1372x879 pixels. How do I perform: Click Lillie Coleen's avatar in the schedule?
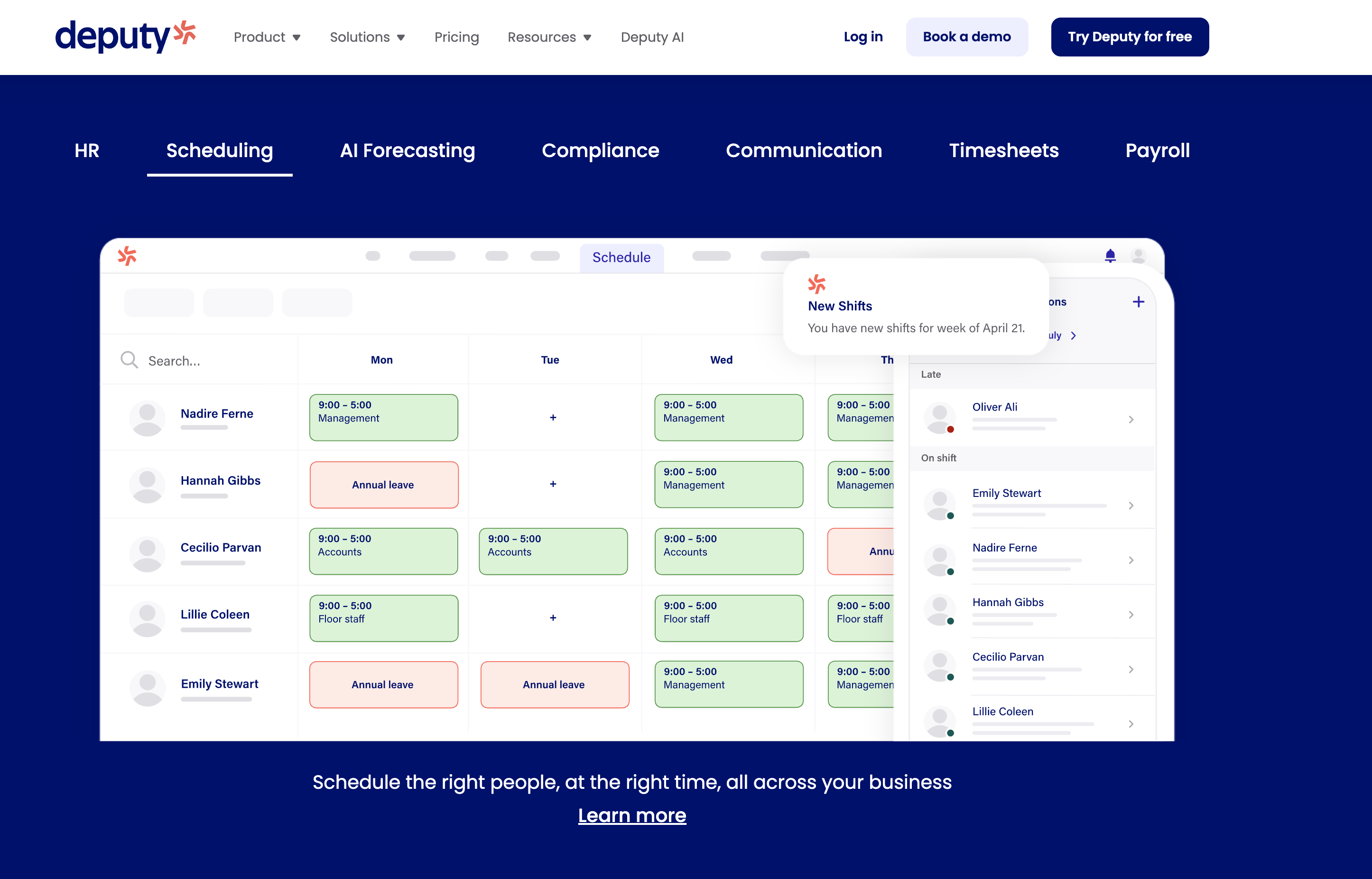(x=147, y=619)
